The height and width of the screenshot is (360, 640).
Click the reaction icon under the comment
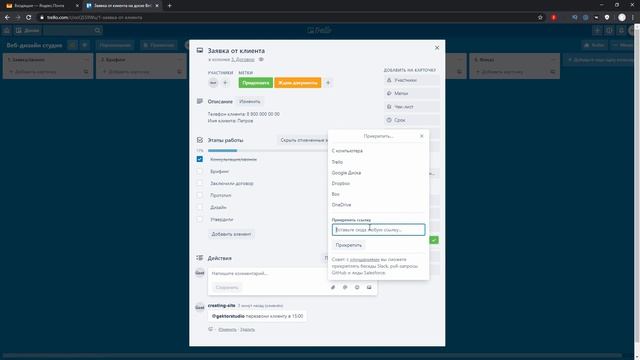(211, 329)
